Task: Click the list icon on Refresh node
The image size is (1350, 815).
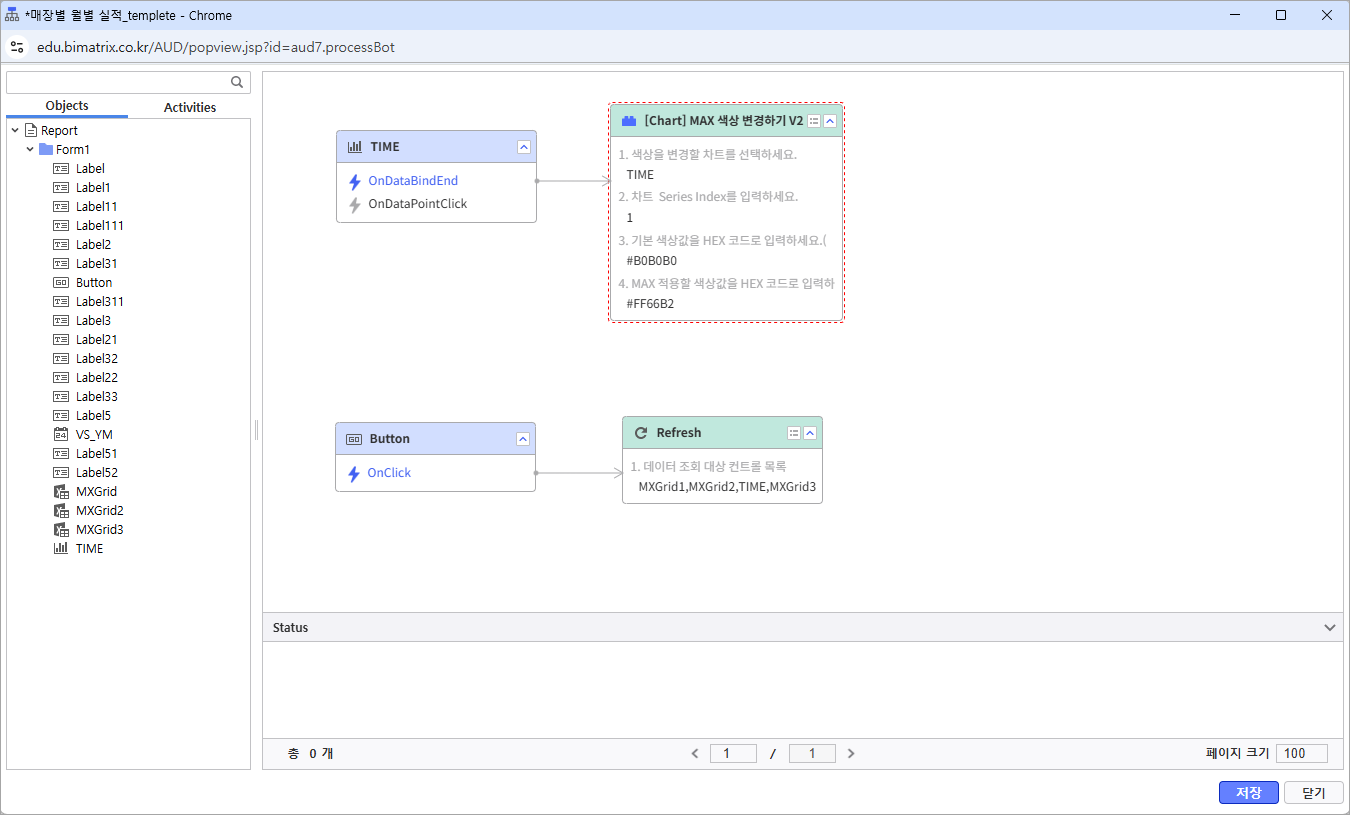Action: coord(794,433)
